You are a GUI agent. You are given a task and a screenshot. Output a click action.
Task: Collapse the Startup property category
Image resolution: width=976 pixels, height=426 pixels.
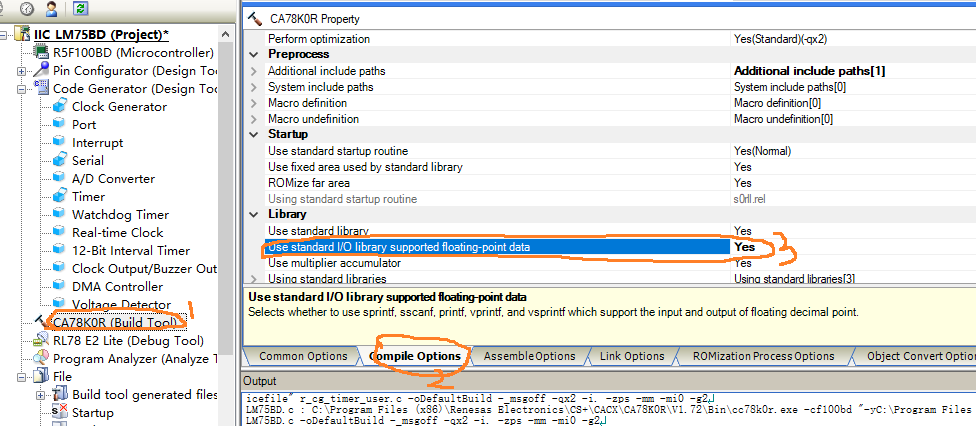coord(253,135)
